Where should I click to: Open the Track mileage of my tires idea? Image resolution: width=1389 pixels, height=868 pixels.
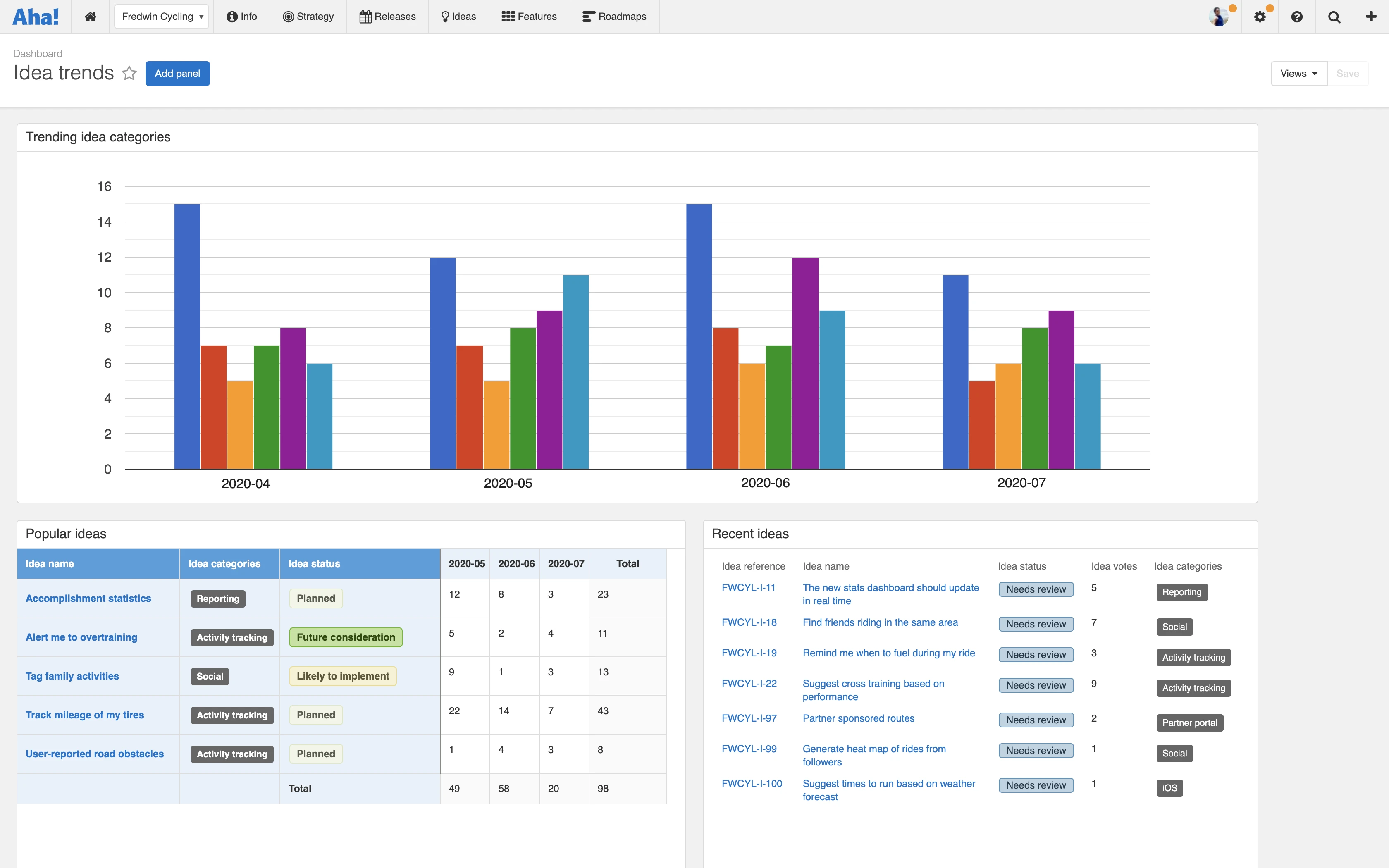coord(85,715)
